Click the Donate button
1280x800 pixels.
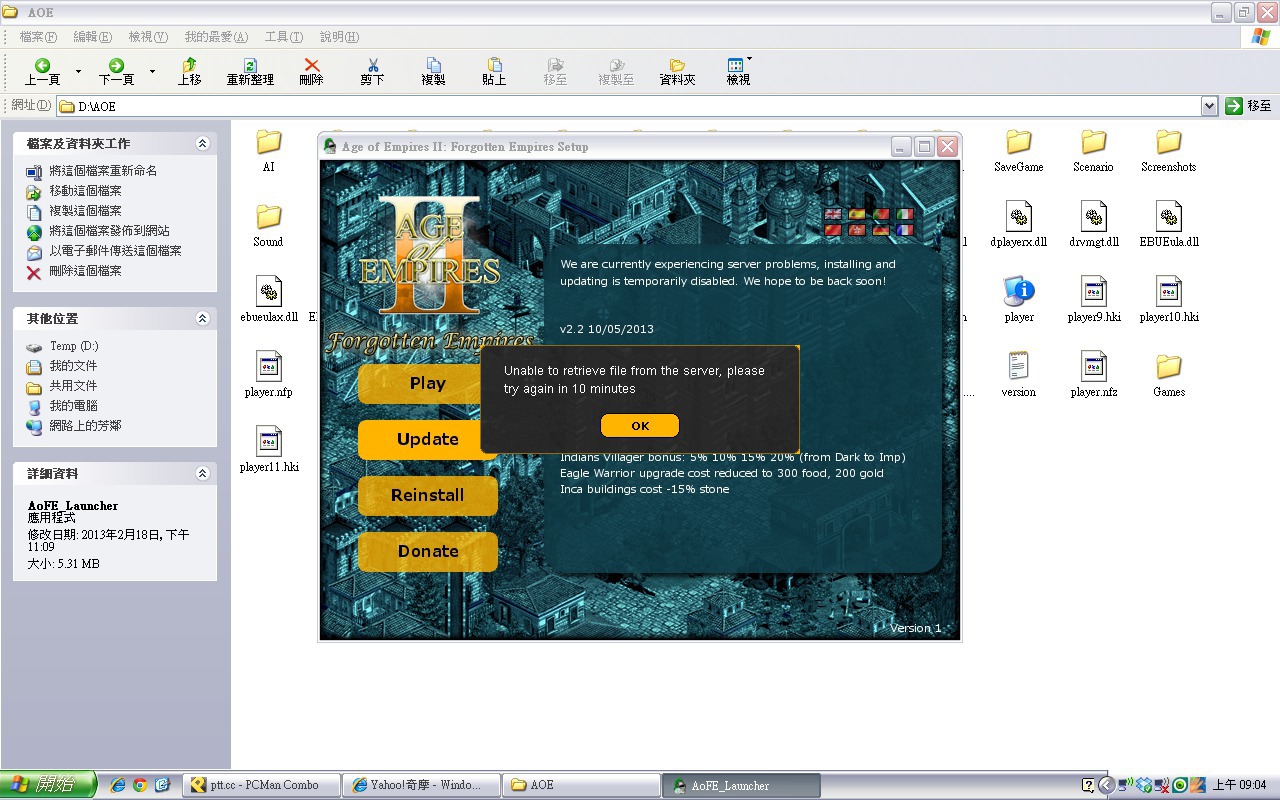point(427,551)
